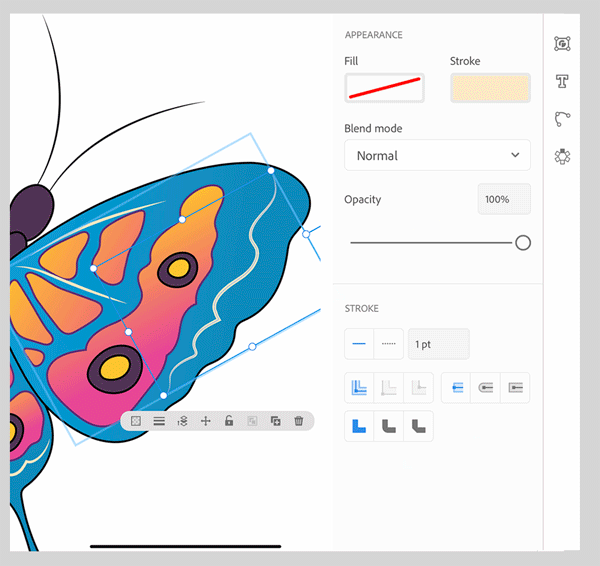This screenshot has width=600, height=566.
Task: Click the trash icon to delete the selection
Action: tap(299, 422)
